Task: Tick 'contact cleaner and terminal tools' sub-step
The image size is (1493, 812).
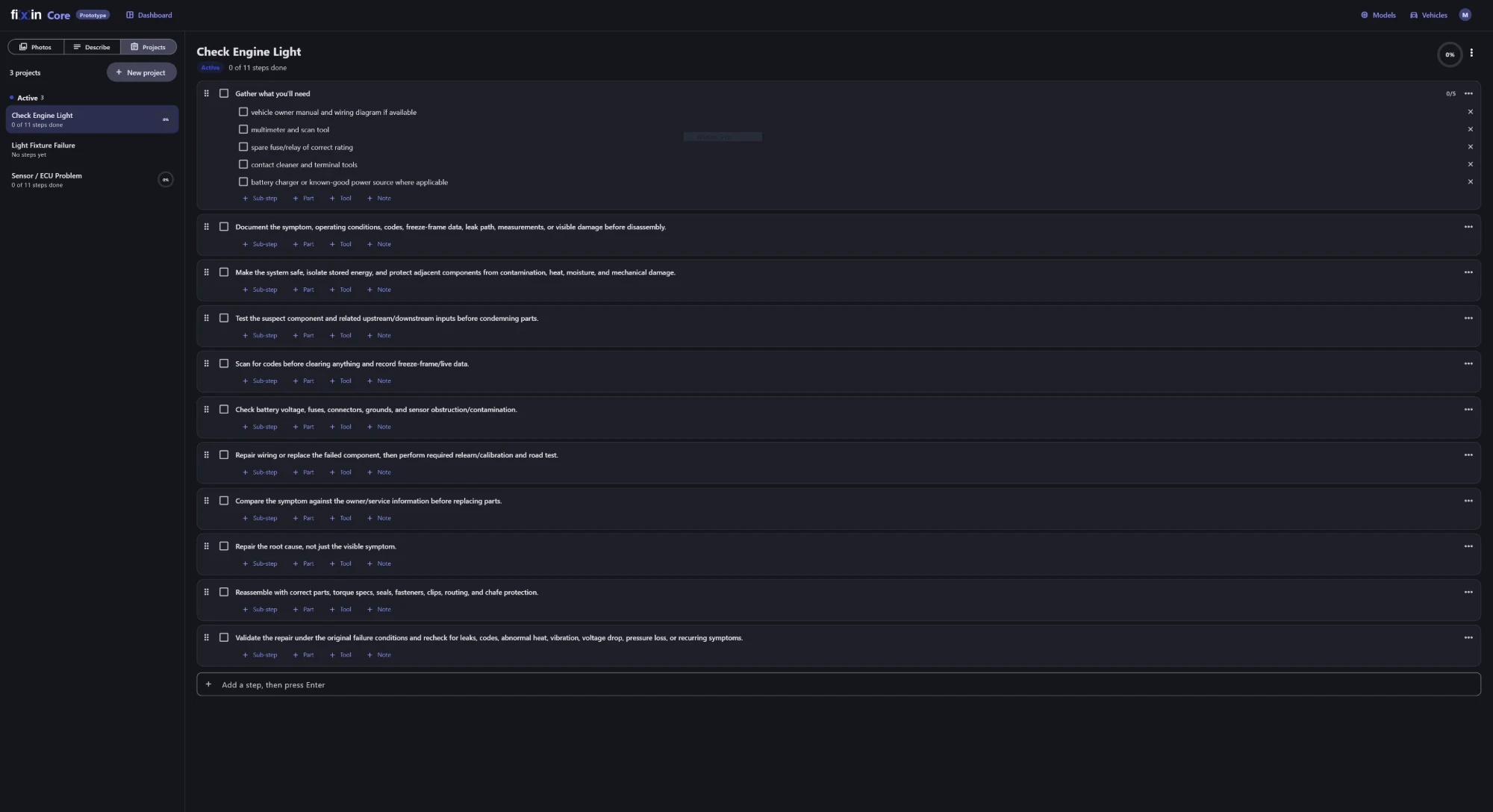Action: click(243, 164)
